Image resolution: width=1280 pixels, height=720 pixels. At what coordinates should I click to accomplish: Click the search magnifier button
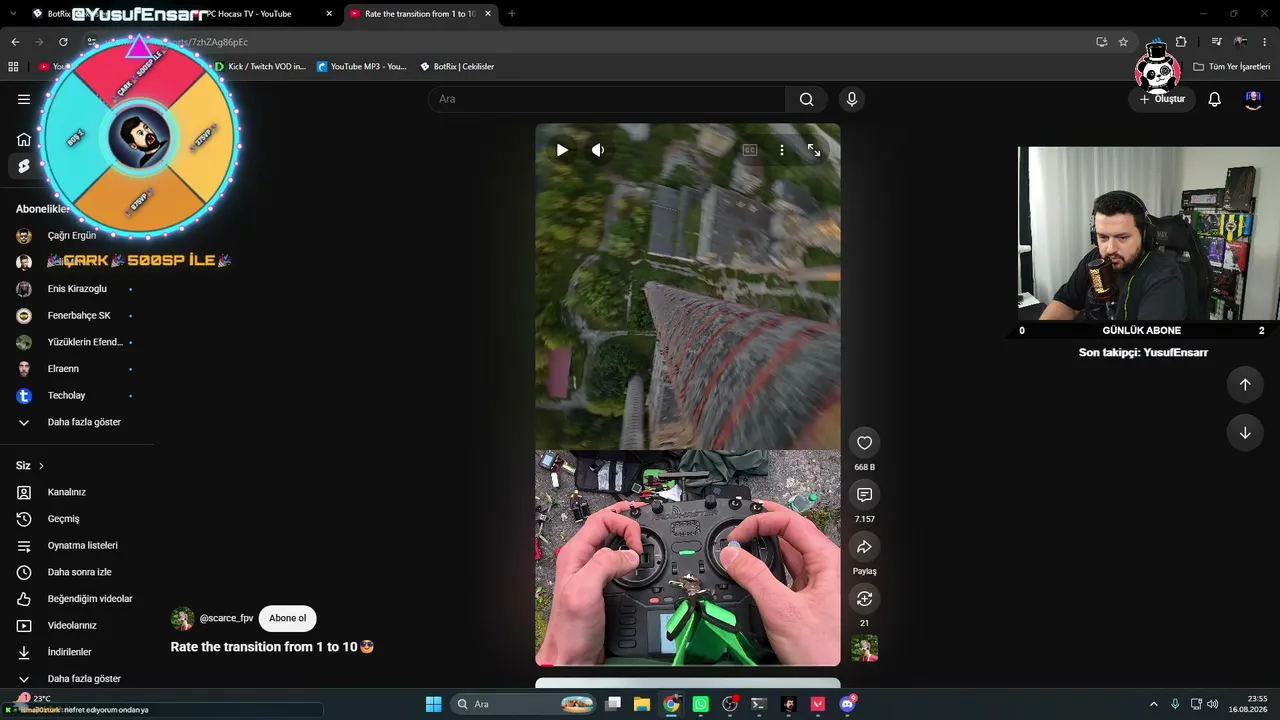[806, 99]
